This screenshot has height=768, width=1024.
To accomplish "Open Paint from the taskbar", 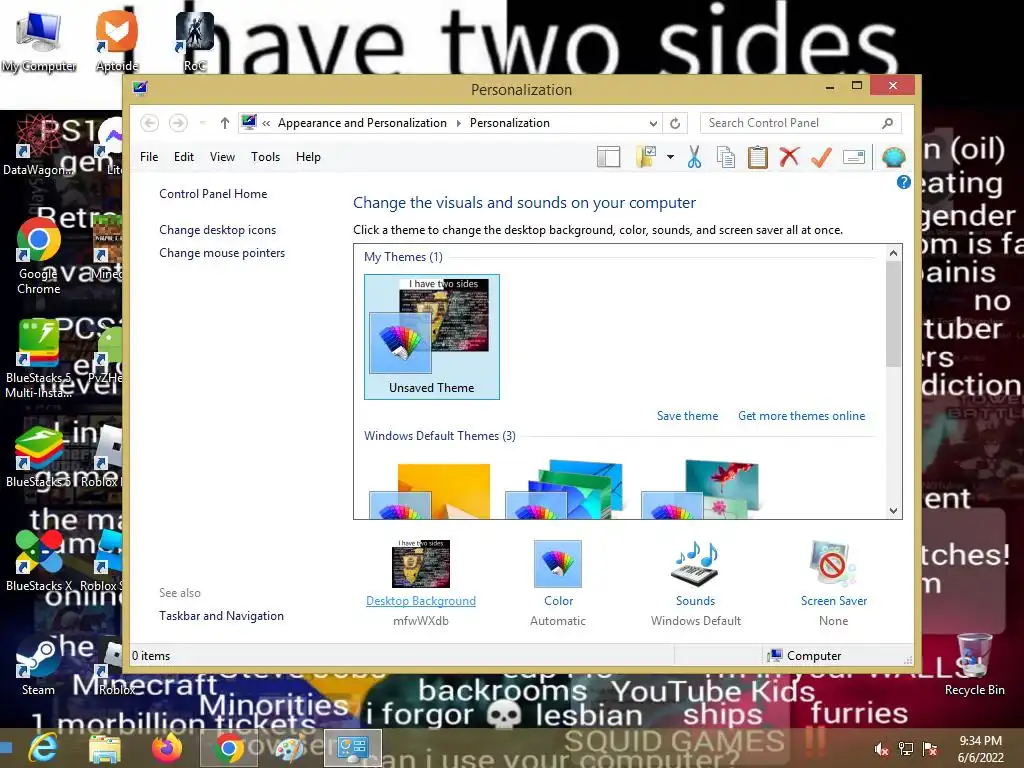I will [290, 748].
